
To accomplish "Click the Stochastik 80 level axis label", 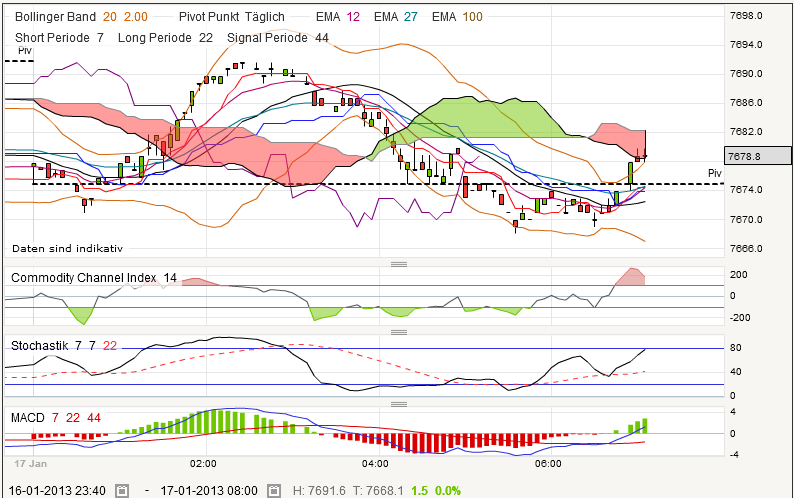I will coord(735,348).
